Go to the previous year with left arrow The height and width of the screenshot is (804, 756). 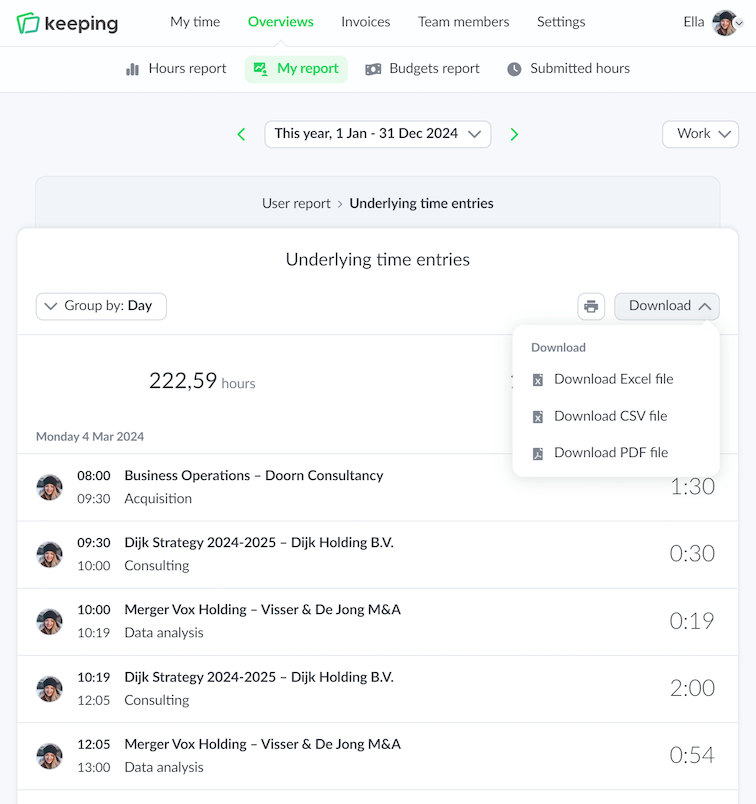[x=242, y=134]
